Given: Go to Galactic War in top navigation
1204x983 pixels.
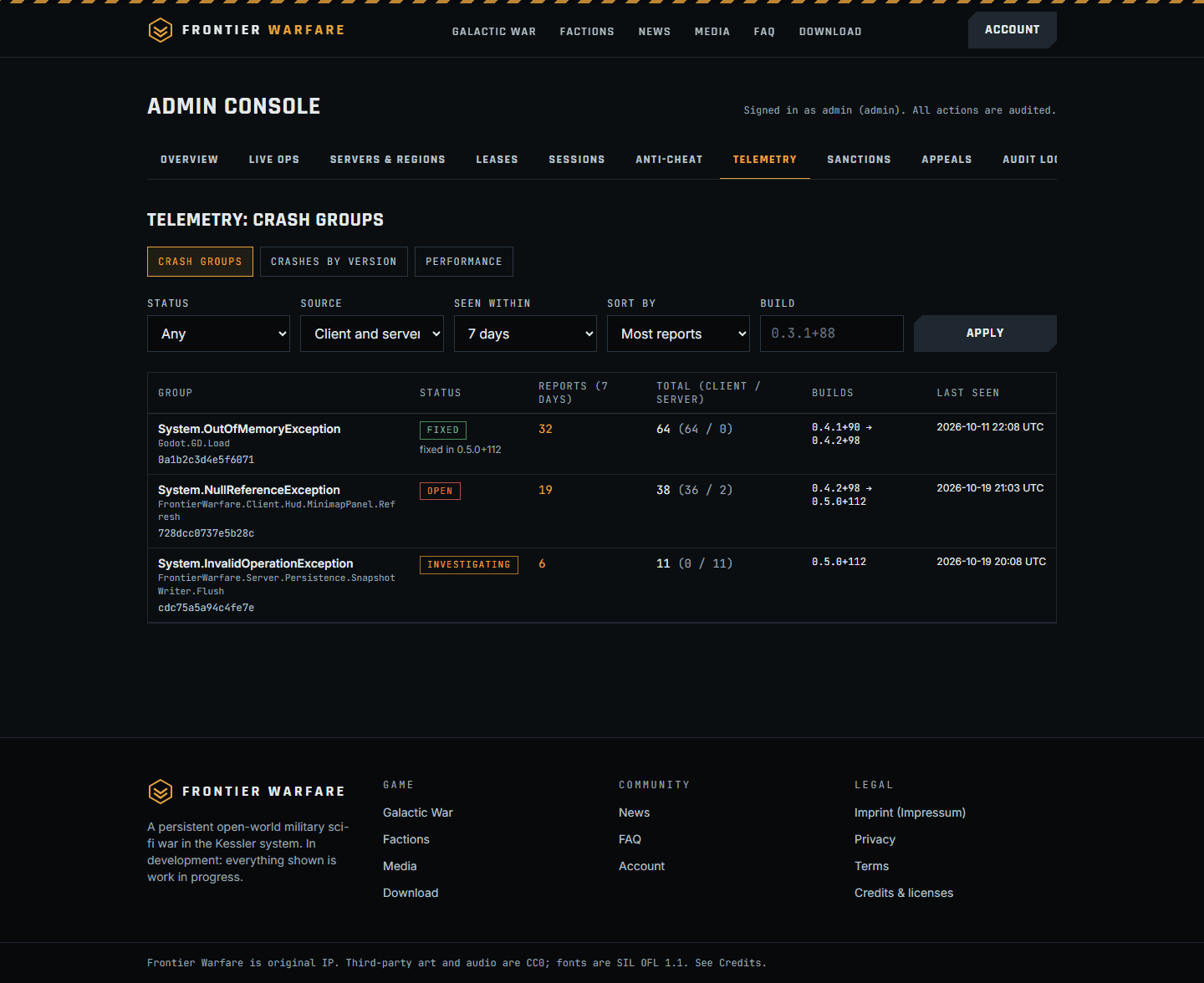Looking at the screenshot, I should pos(494,32).
